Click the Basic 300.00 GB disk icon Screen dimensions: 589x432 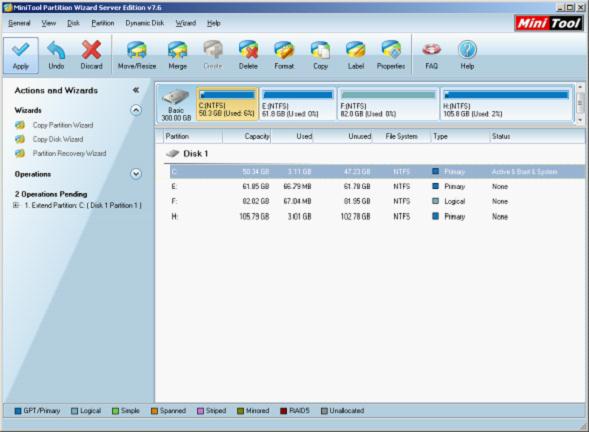(176, 97)
